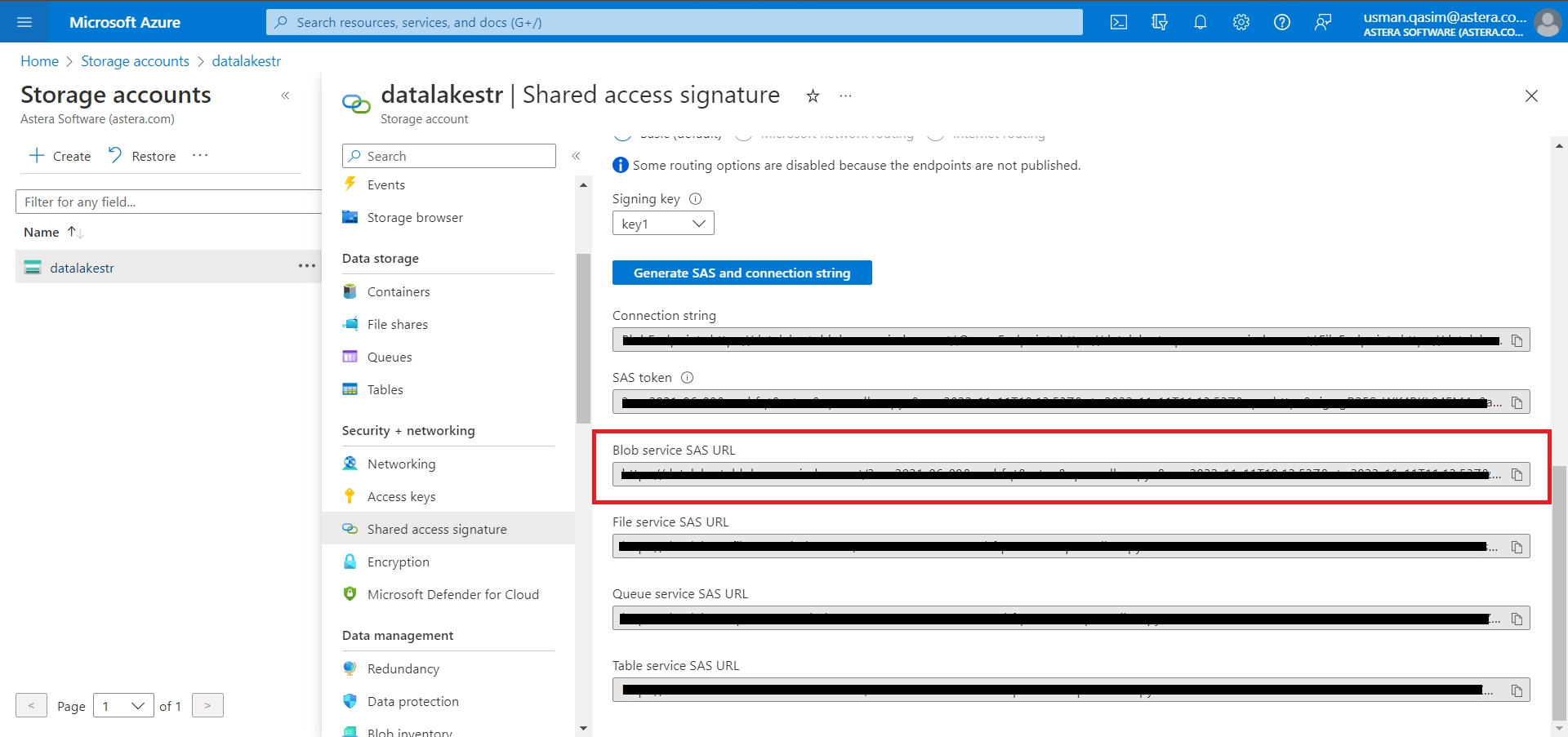
Task: Copy the Table service SAS URL
Action: [1517, 691]
